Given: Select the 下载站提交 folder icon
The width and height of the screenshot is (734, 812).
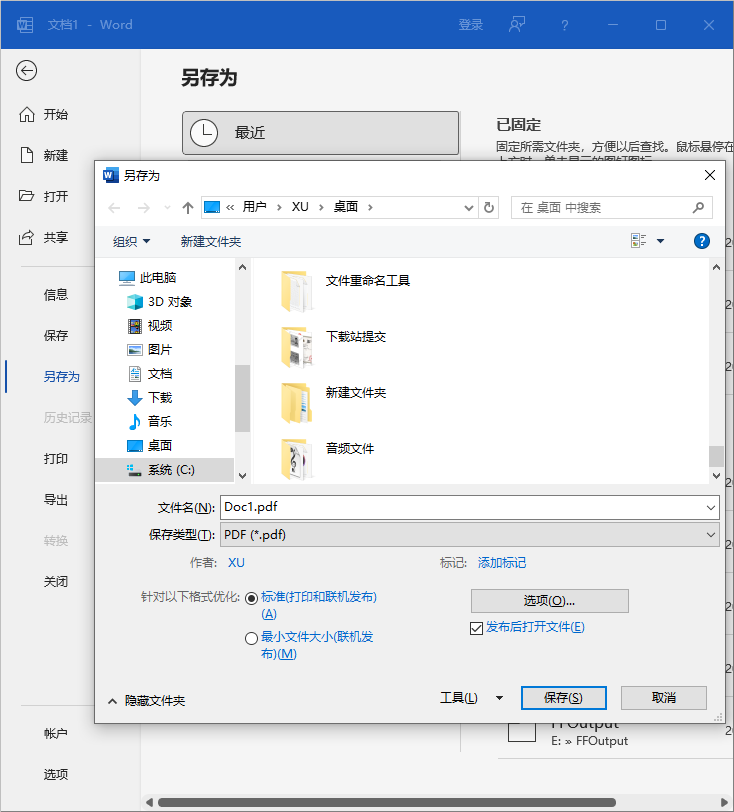Looking at the screenshot, I should tap(296, 347).
